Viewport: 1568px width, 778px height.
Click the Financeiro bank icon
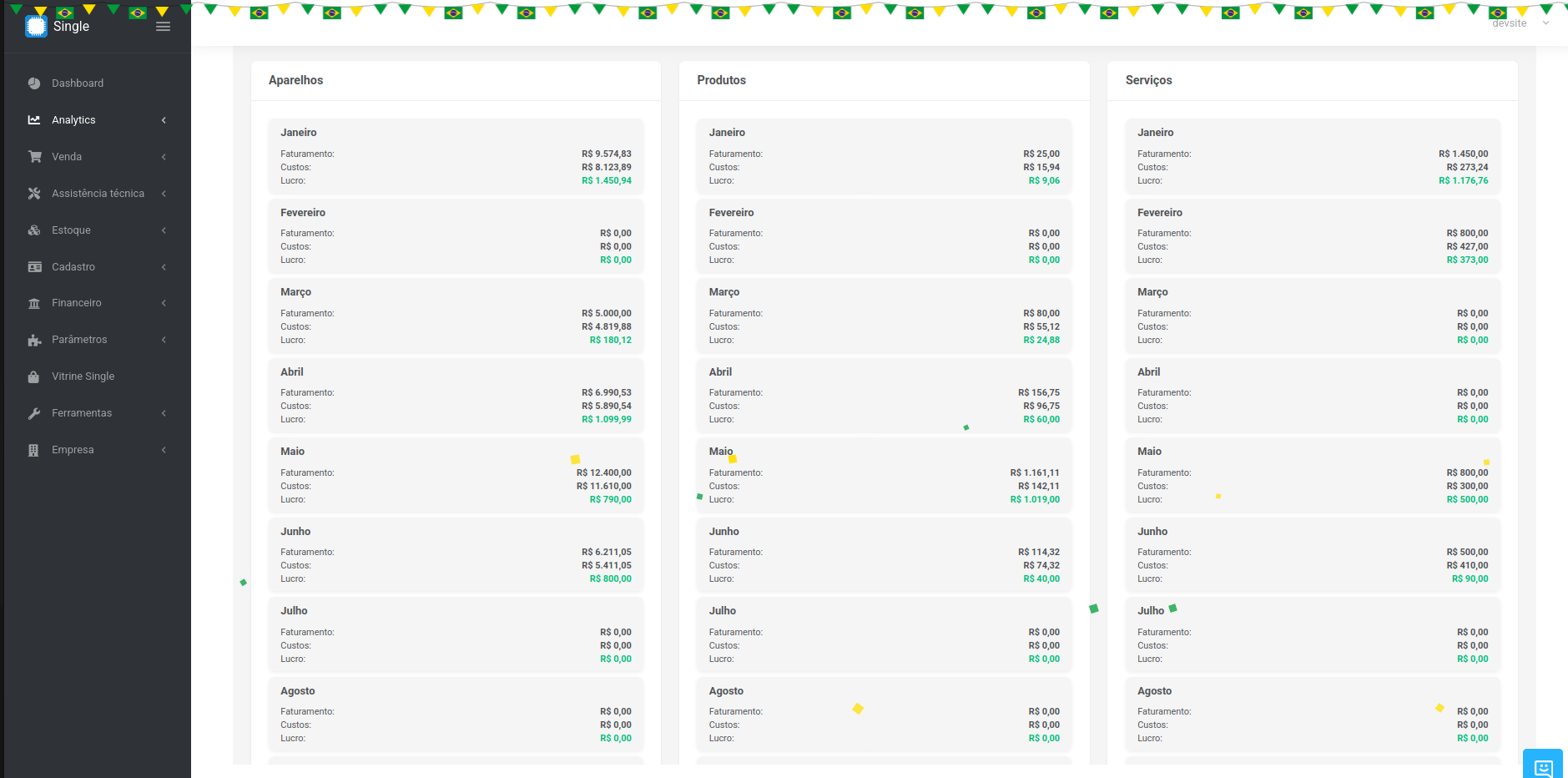pyautogui.click(x=34, y=303)
